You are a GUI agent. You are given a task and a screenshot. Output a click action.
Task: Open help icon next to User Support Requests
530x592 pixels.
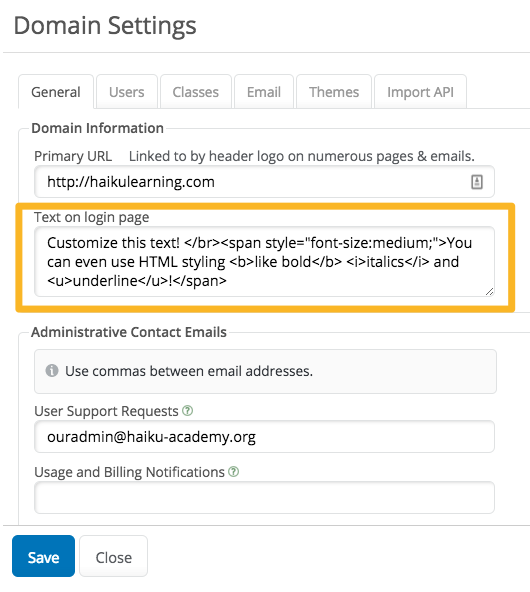(x=188, y=410)
